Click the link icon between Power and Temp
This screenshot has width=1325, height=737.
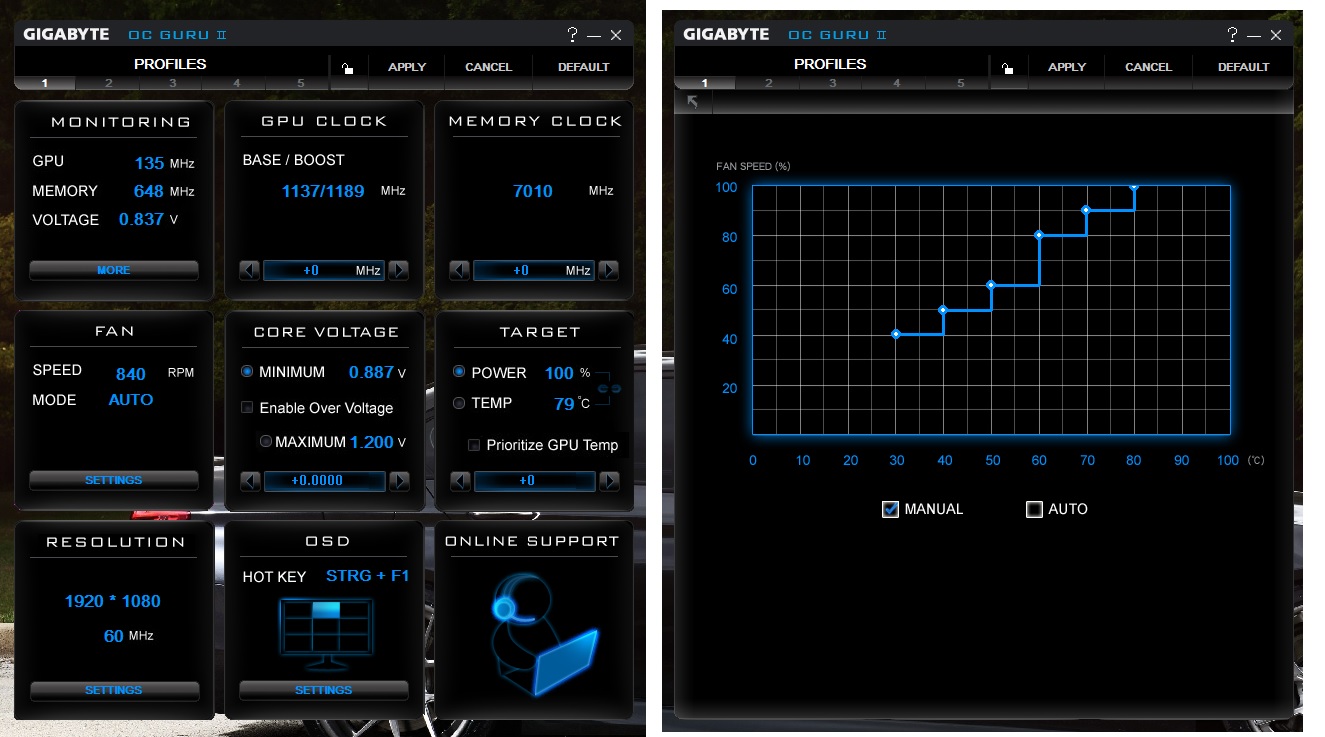coord(609,387)
